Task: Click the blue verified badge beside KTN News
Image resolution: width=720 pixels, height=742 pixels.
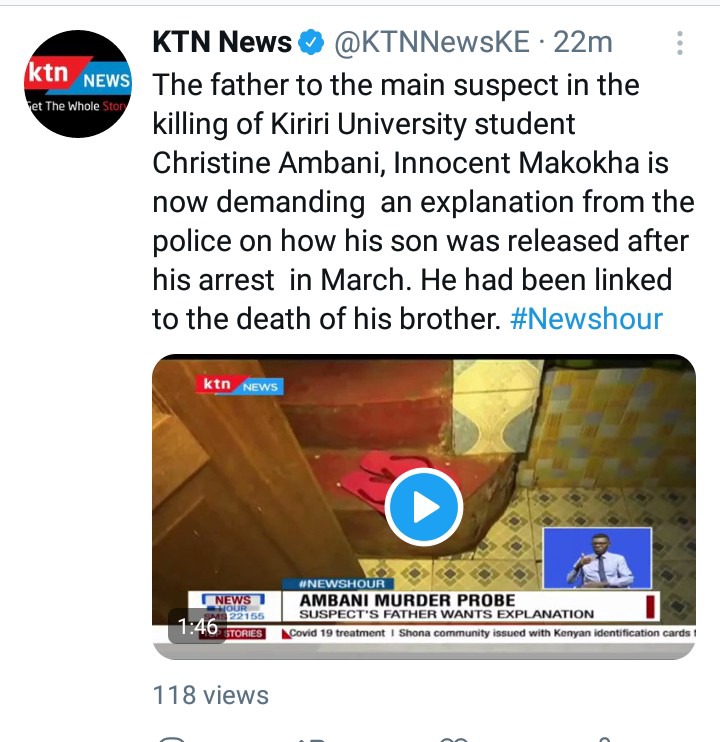Action: click(311, 42)
